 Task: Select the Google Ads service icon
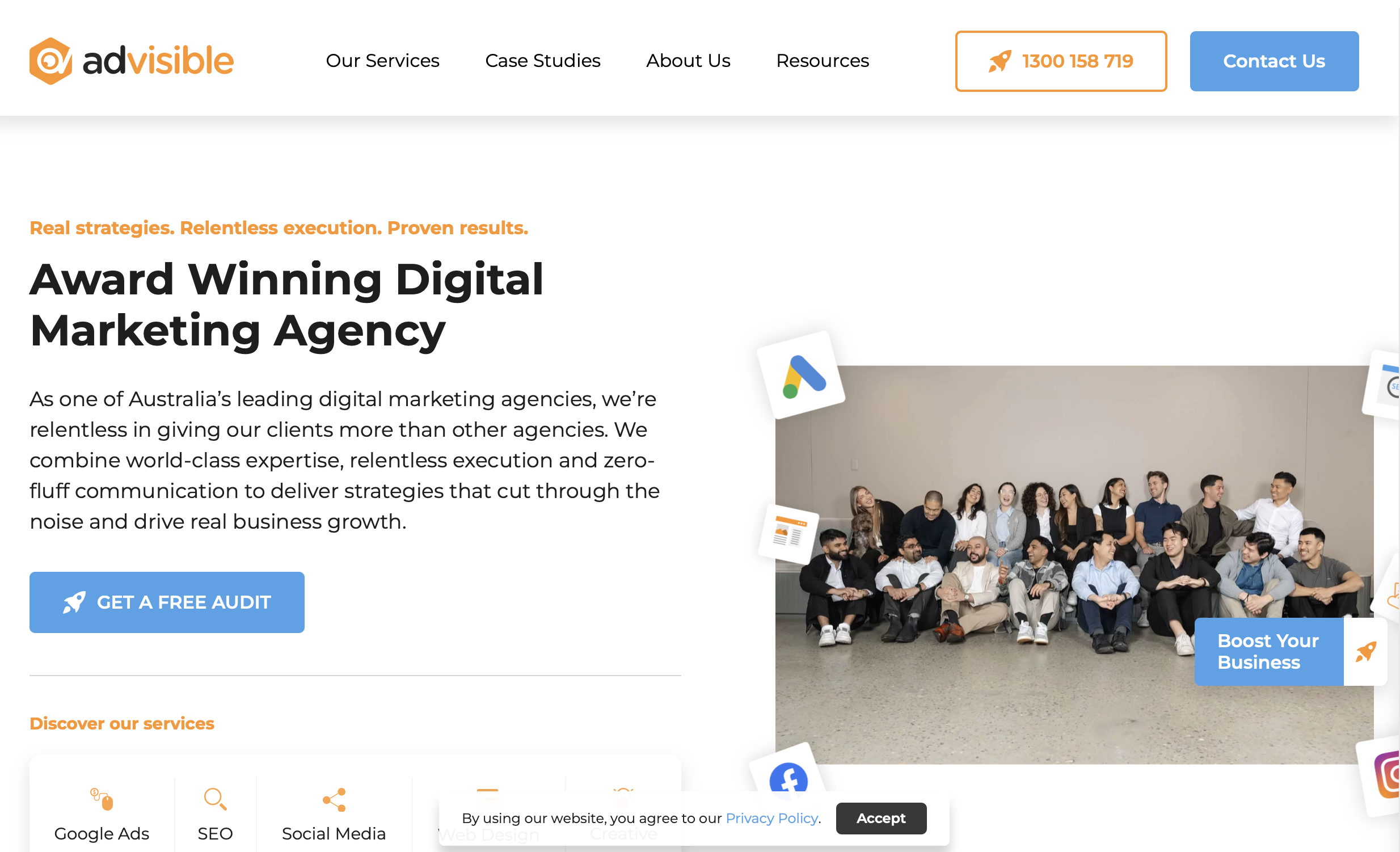102,799
